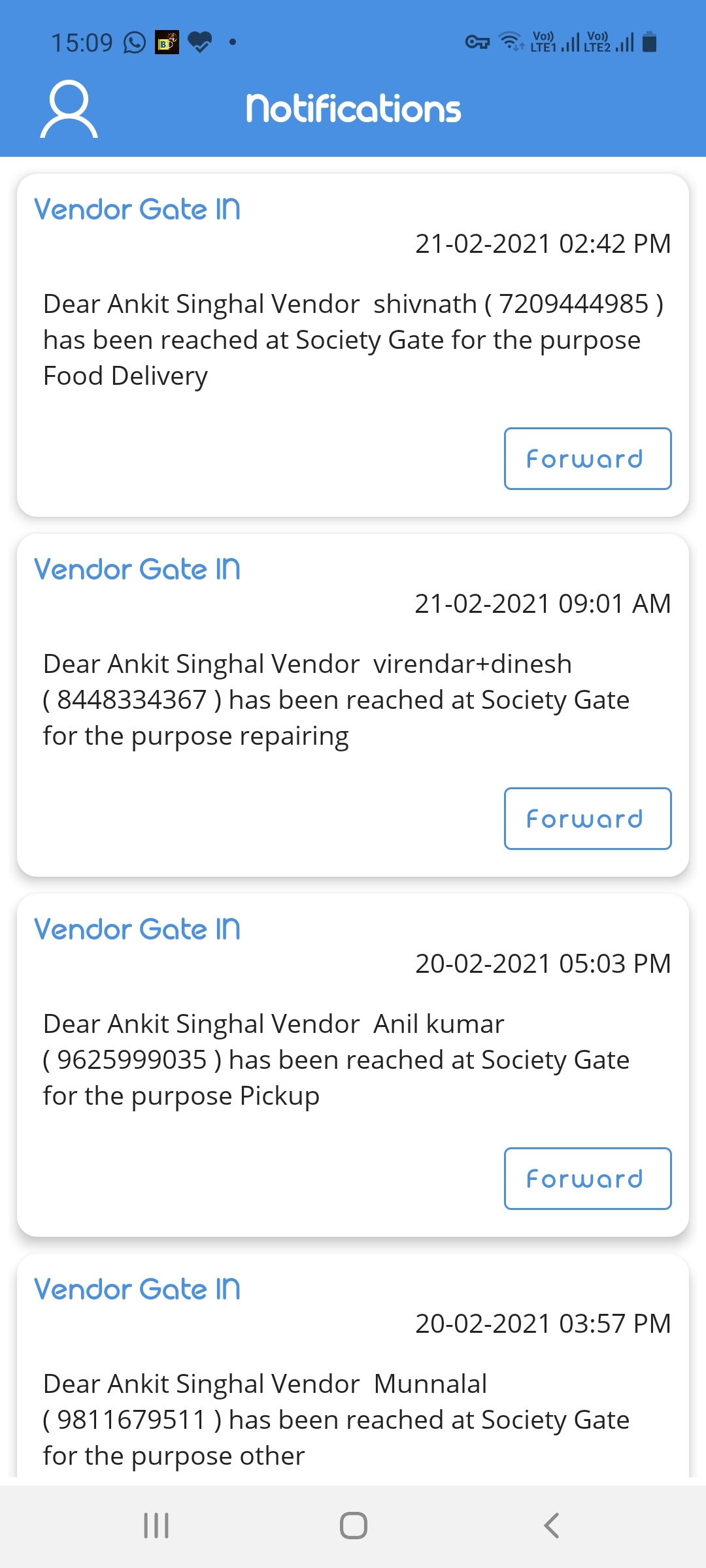
Task: Forward the Anil kumar Pickup notification
Action: (x=587, y=1179)
